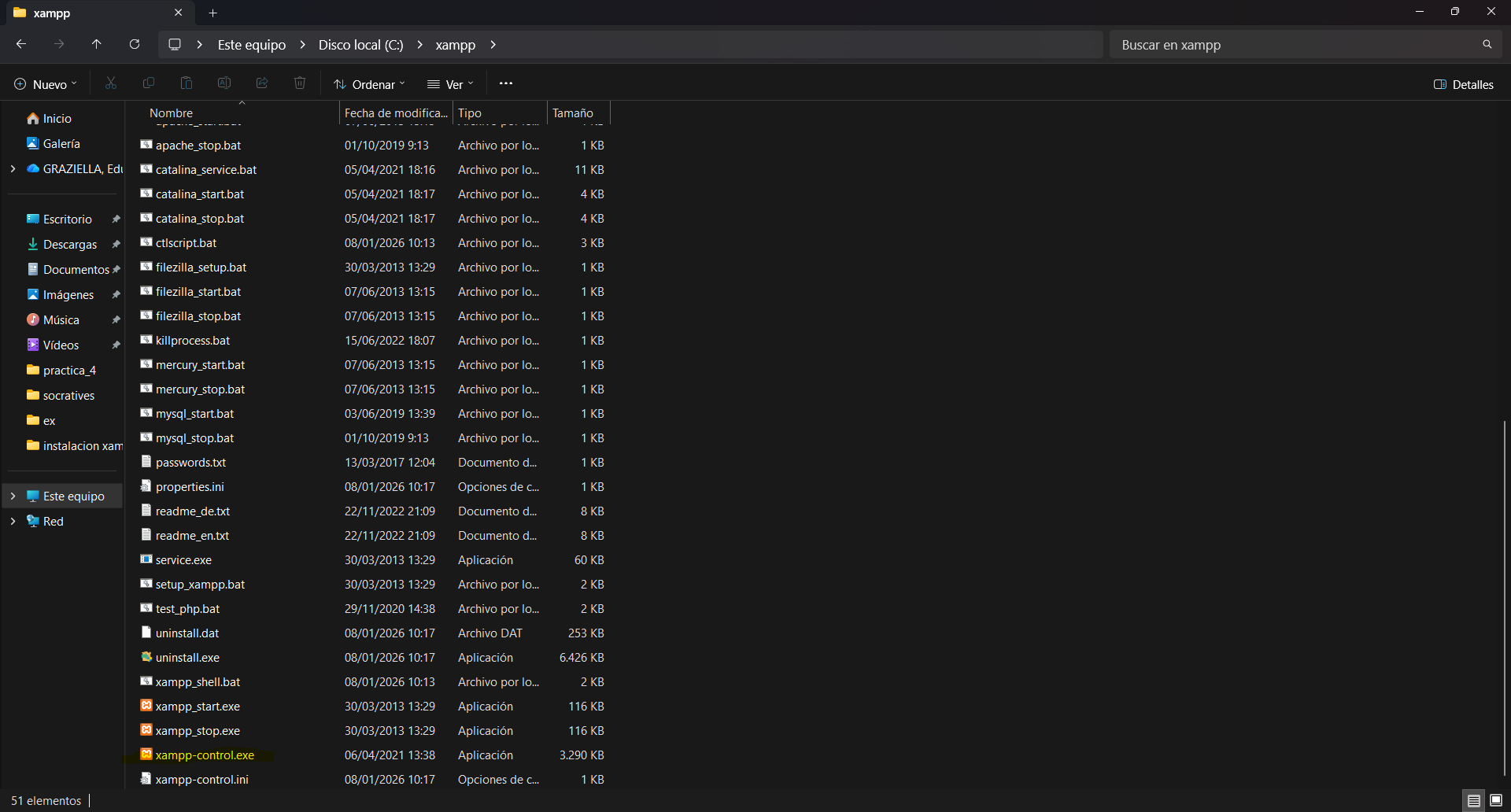The width and height of the screenshot is (1511, 812).
Task: Open Vídeos in the sidebar
Action: [61, 345]
